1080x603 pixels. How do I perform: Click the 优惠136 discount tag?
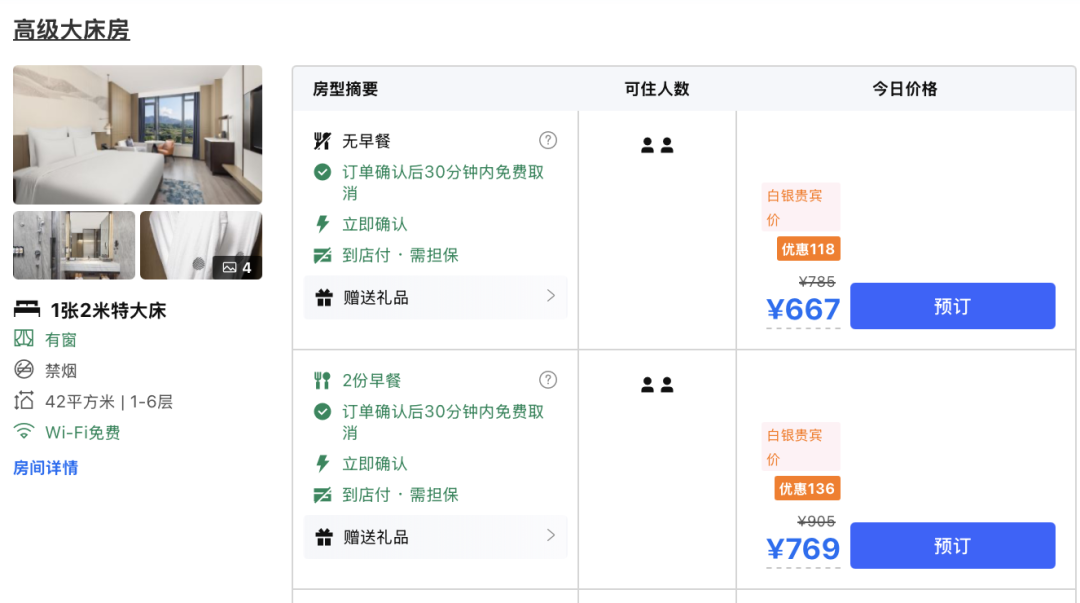[x=807, y=489]
